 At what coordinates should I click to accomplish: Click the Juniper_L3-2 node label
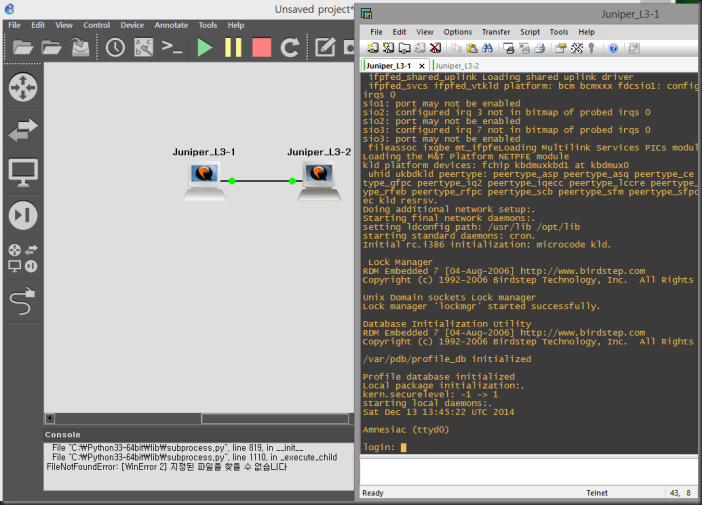click(319, 152)
